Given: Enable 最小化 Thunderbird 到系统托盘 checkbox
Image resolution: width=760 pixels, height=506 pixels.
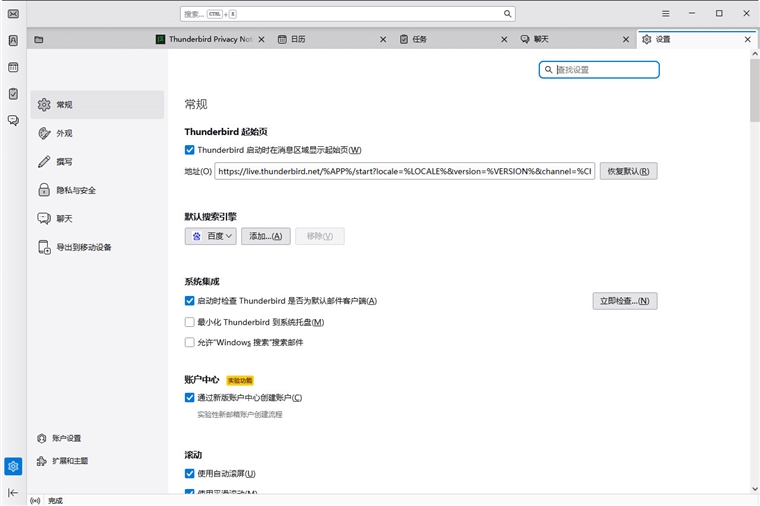Looking at the screenshot, I should [x=190, y=322].
